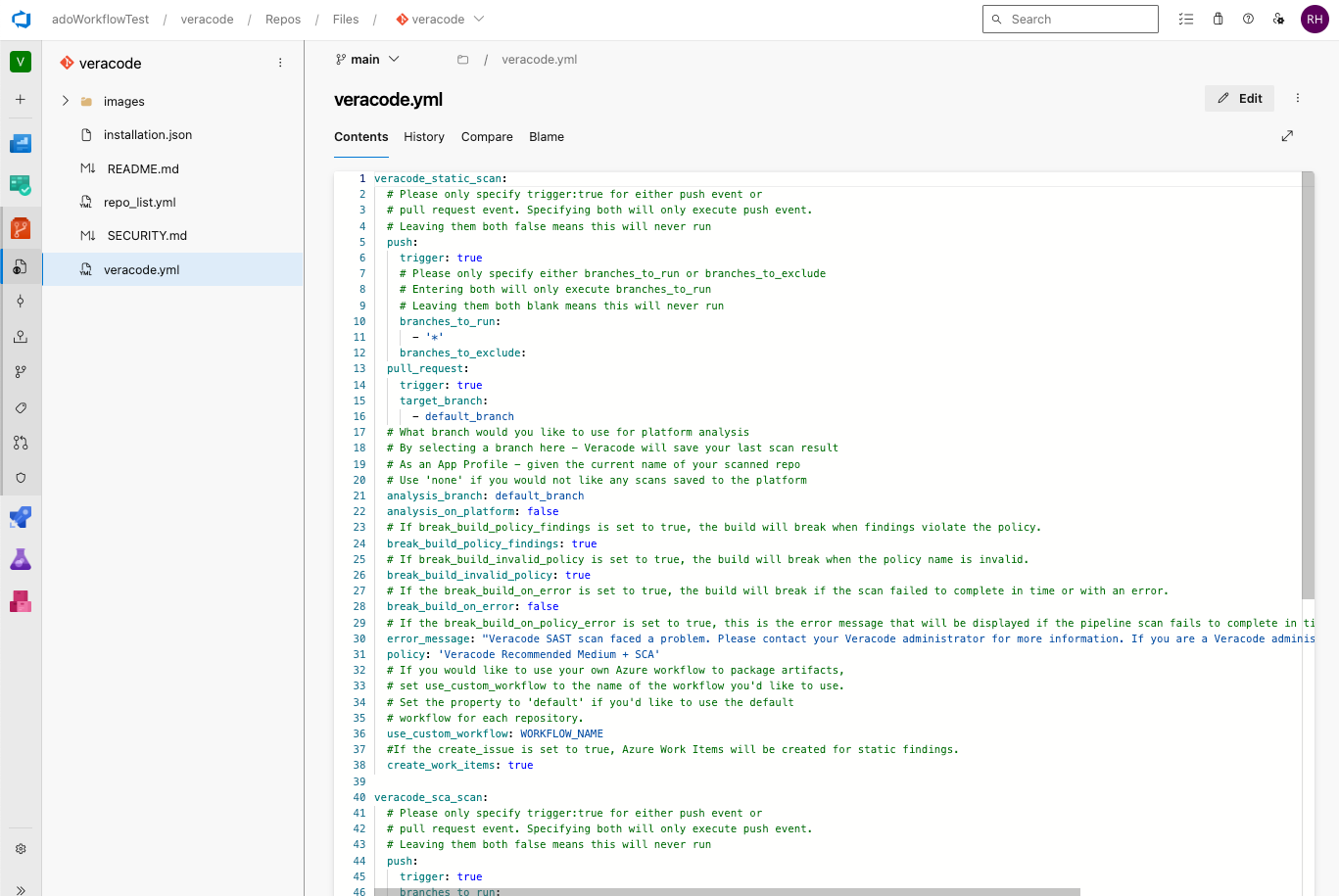This screenshot has width=1339, height=896.
Task: Switch to the Contents tab
Action: 361,137
